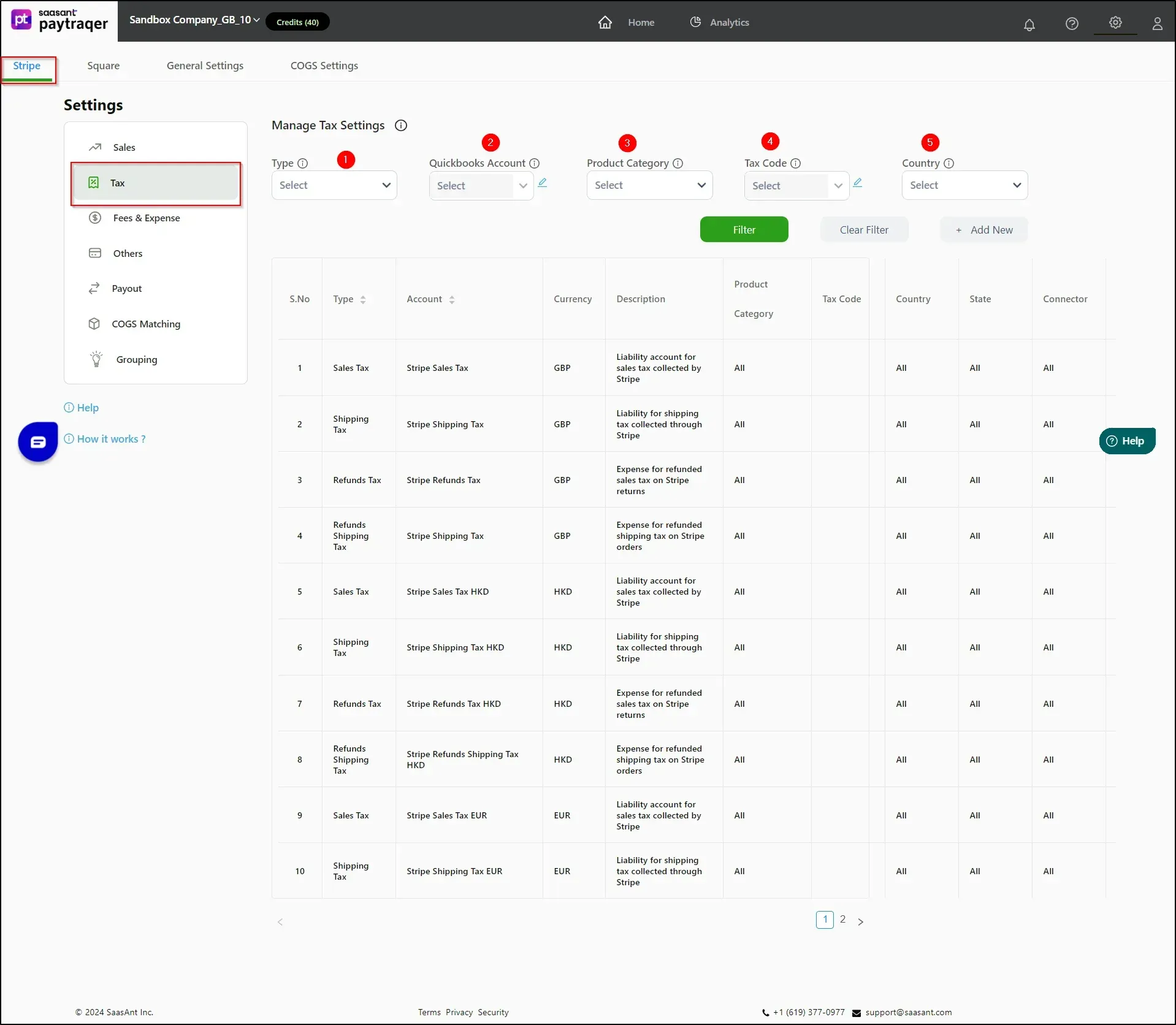Go to page 2 of the table
This screenshot has height=1025, width=1176.
point(842,920)
